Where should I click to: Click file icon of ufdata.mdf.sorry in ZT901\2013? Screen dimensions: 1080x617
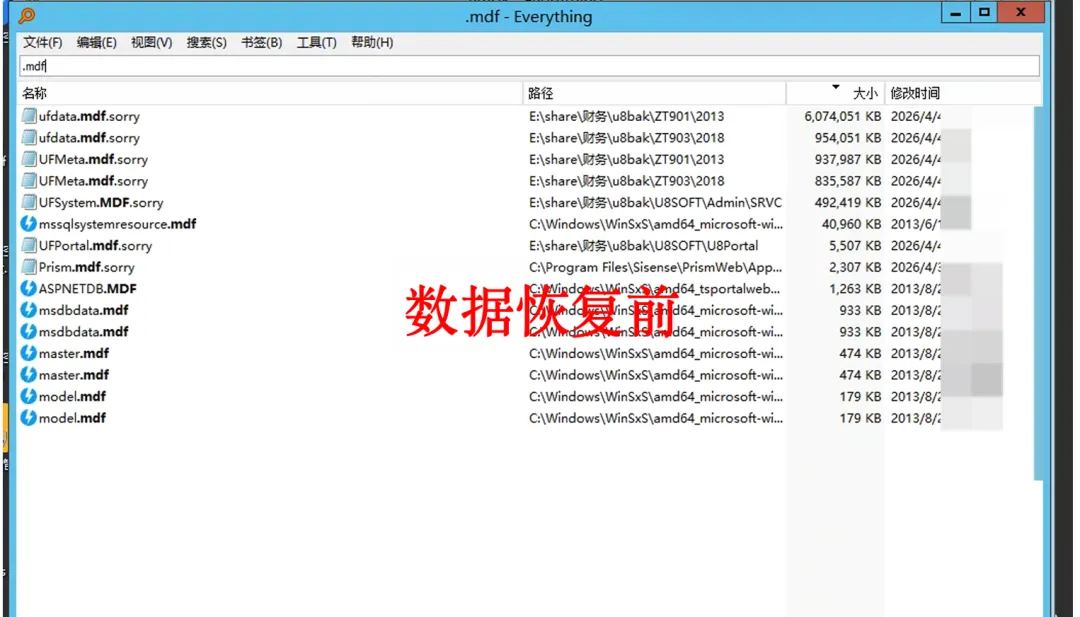click(x=28, y=116)
